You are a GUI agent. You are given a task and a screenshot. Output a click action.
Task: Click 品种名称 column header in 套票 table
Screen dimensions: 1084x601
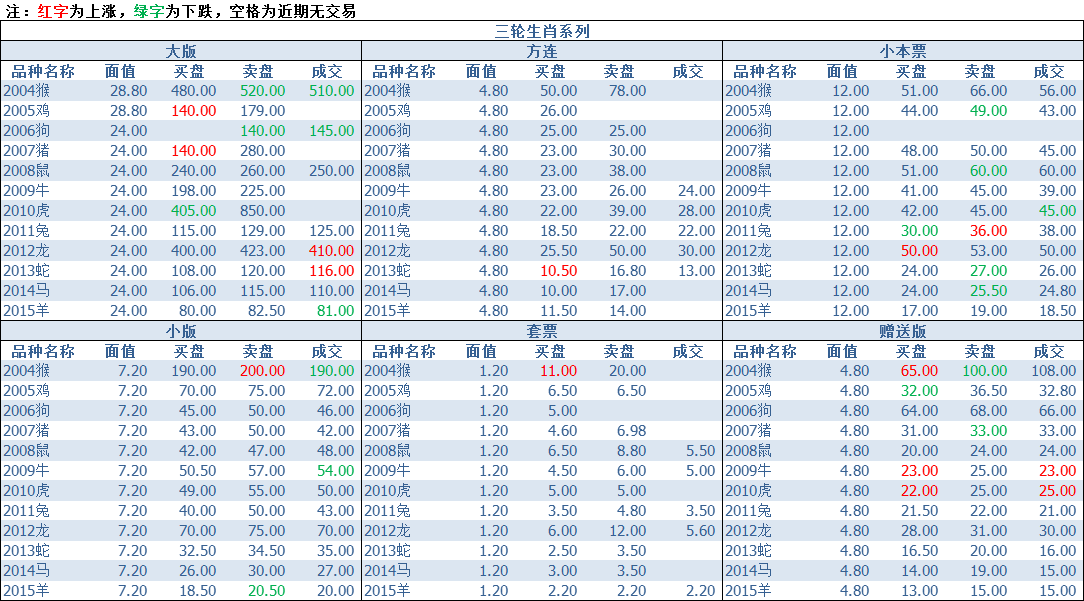click(404, 351)
